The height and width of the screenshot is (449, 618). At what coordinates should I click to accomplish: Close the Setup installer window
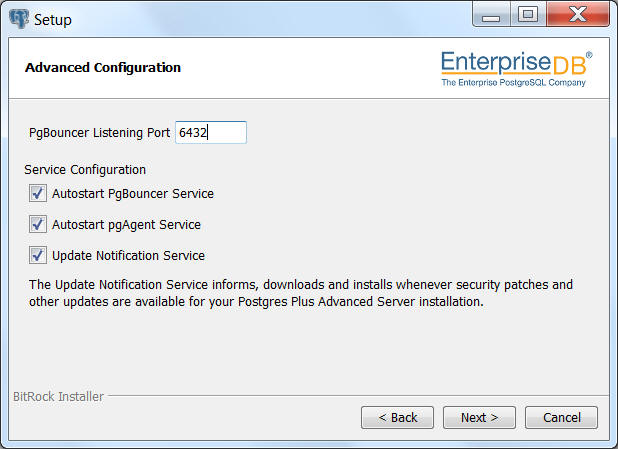click(x=578, y=15)
